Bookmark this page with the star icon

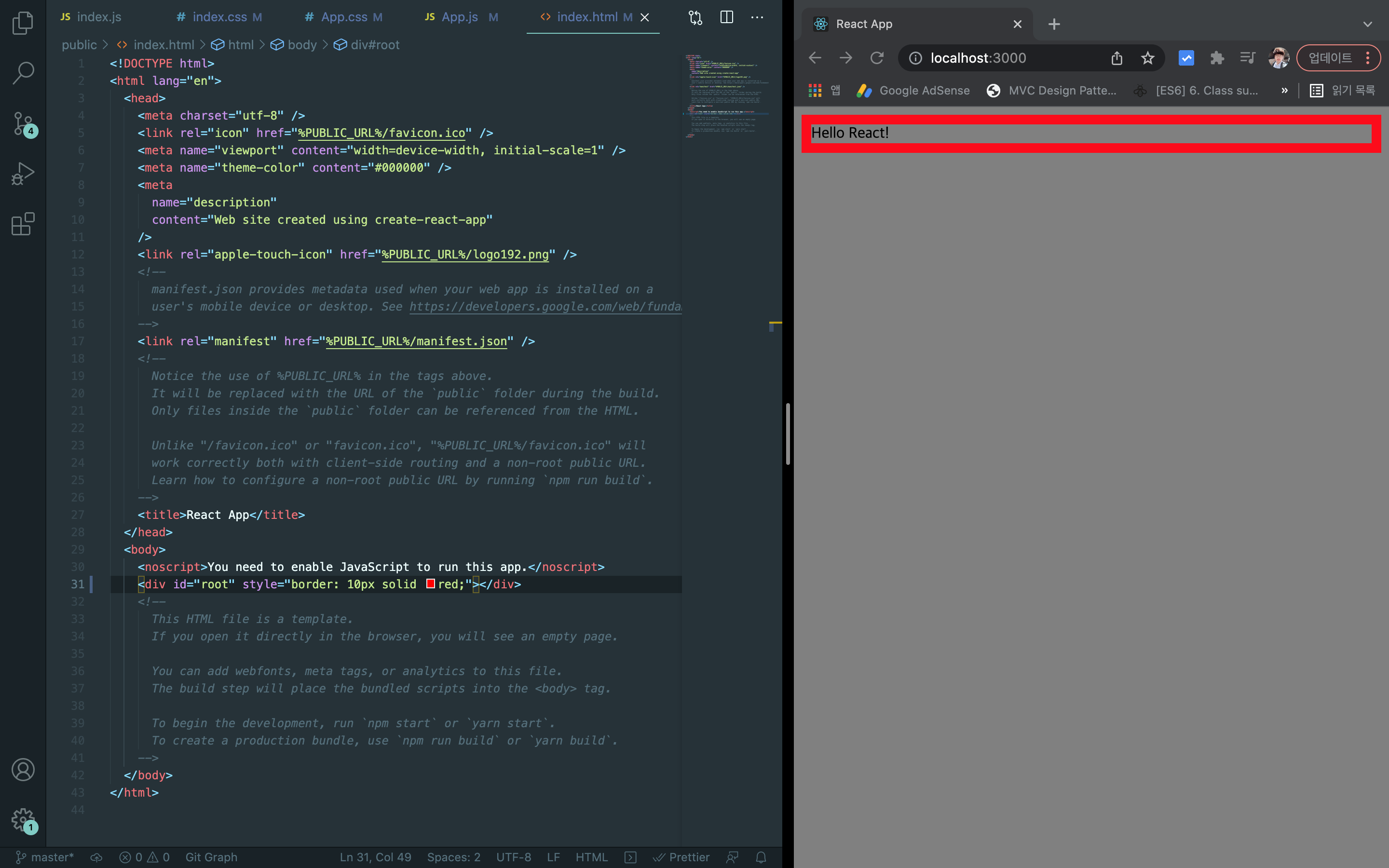pos(1147,58)
